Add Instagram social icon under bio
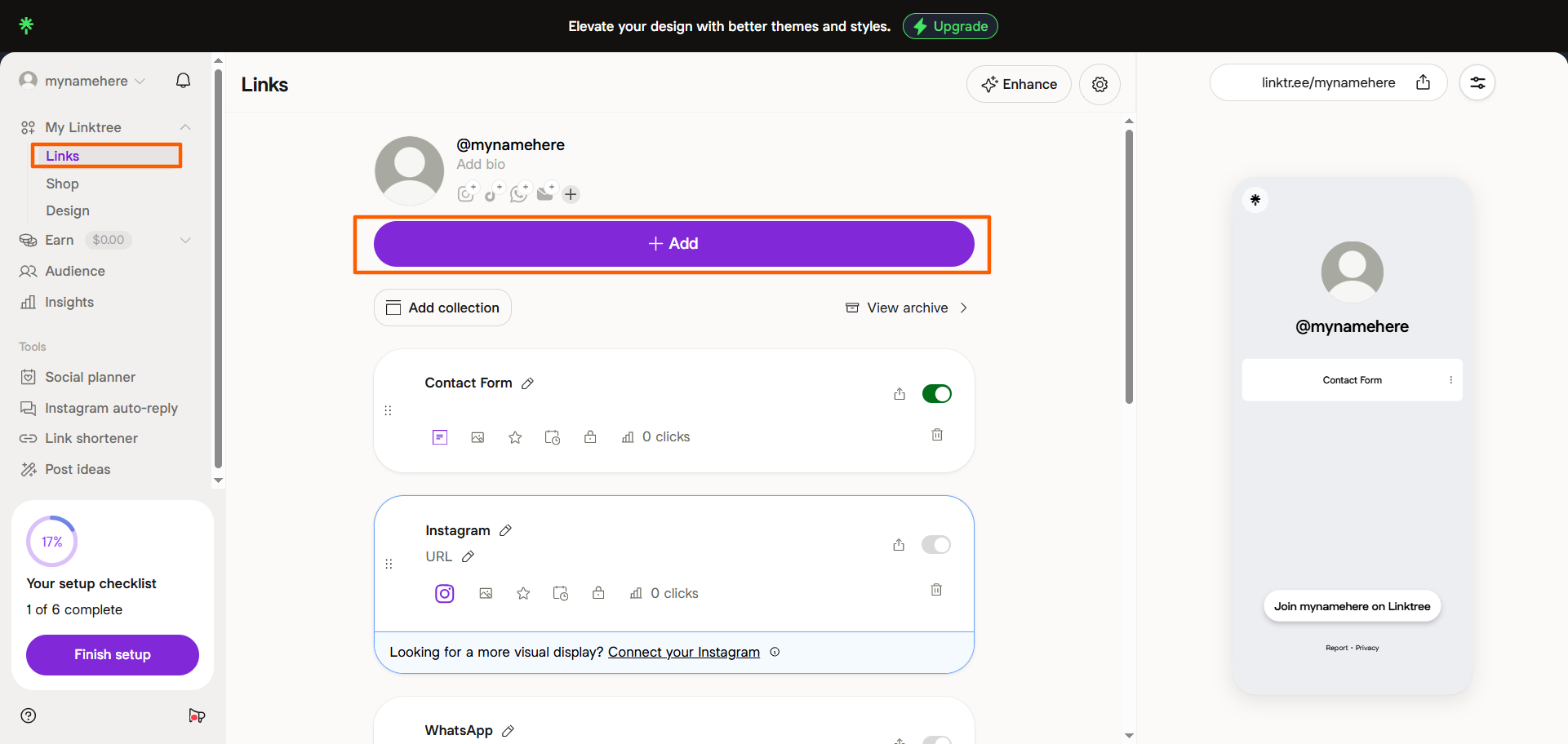The height and width of the screenshot is (744, 1568). pos(466,193)
